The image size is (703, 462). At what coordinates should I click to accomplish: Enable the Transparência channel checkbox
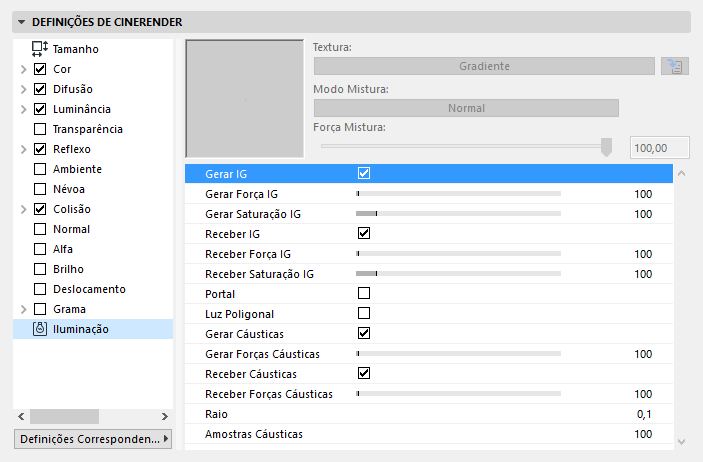[x=40, y=129]
